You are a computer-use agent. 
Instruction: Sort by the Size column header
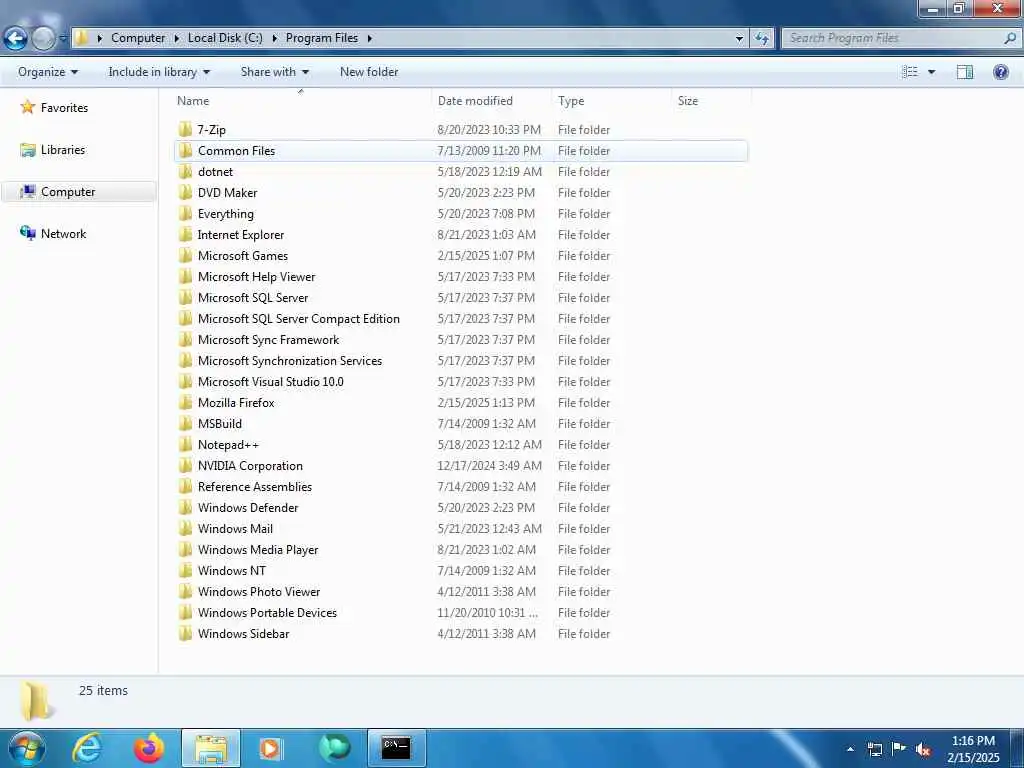point(711,101)
